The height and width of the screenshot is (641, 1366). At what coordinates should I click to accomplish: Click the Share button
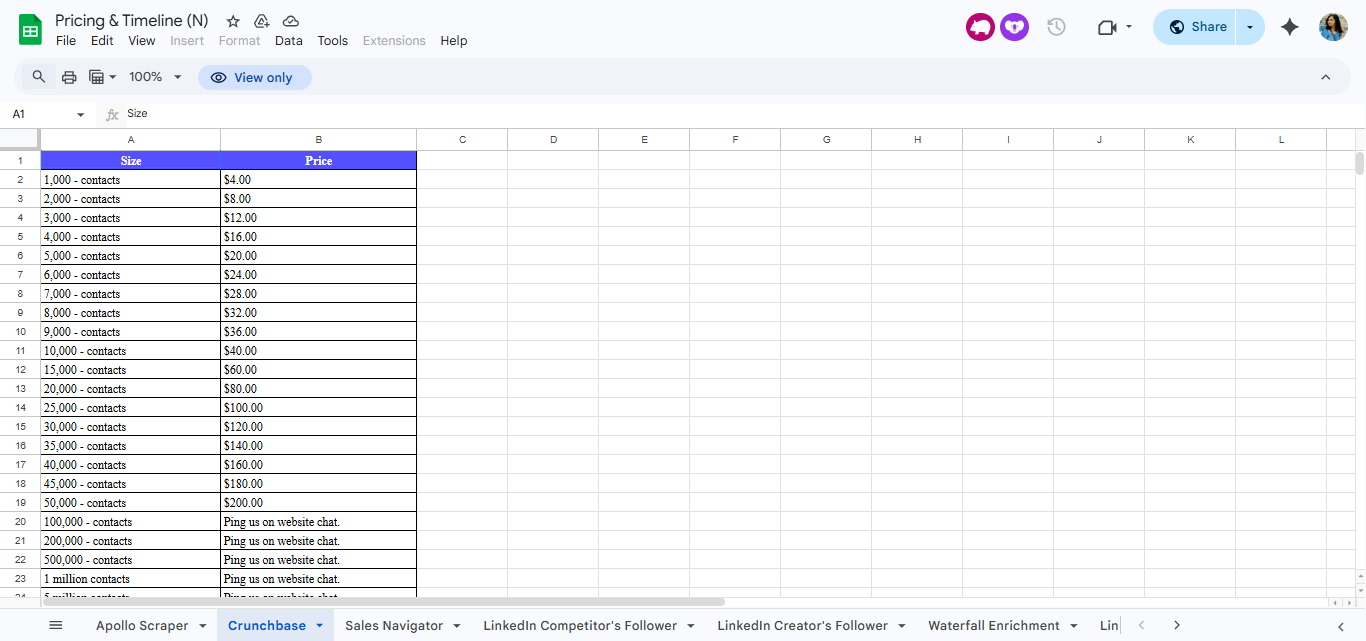pos(1197,27)
